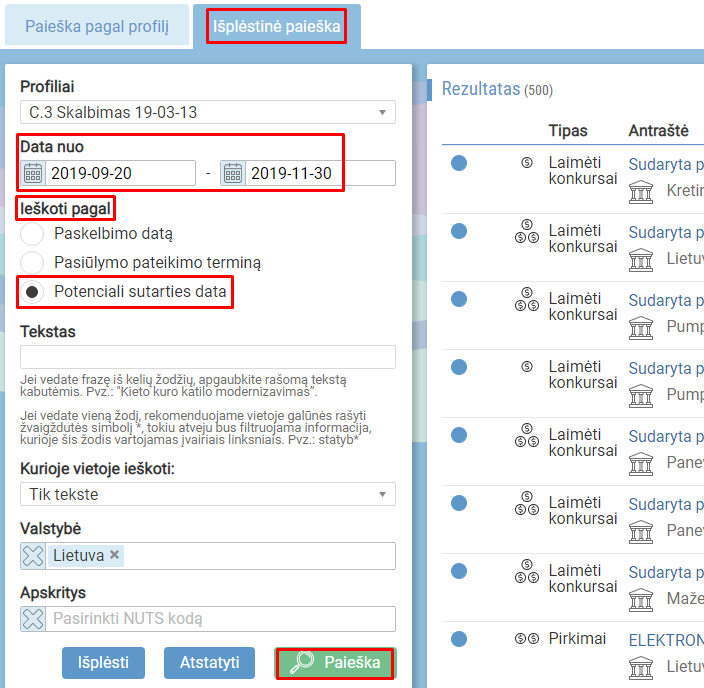The image size is (704, 688).
Task: Open the Profiliai dropdown
Action: coord(208,112)
